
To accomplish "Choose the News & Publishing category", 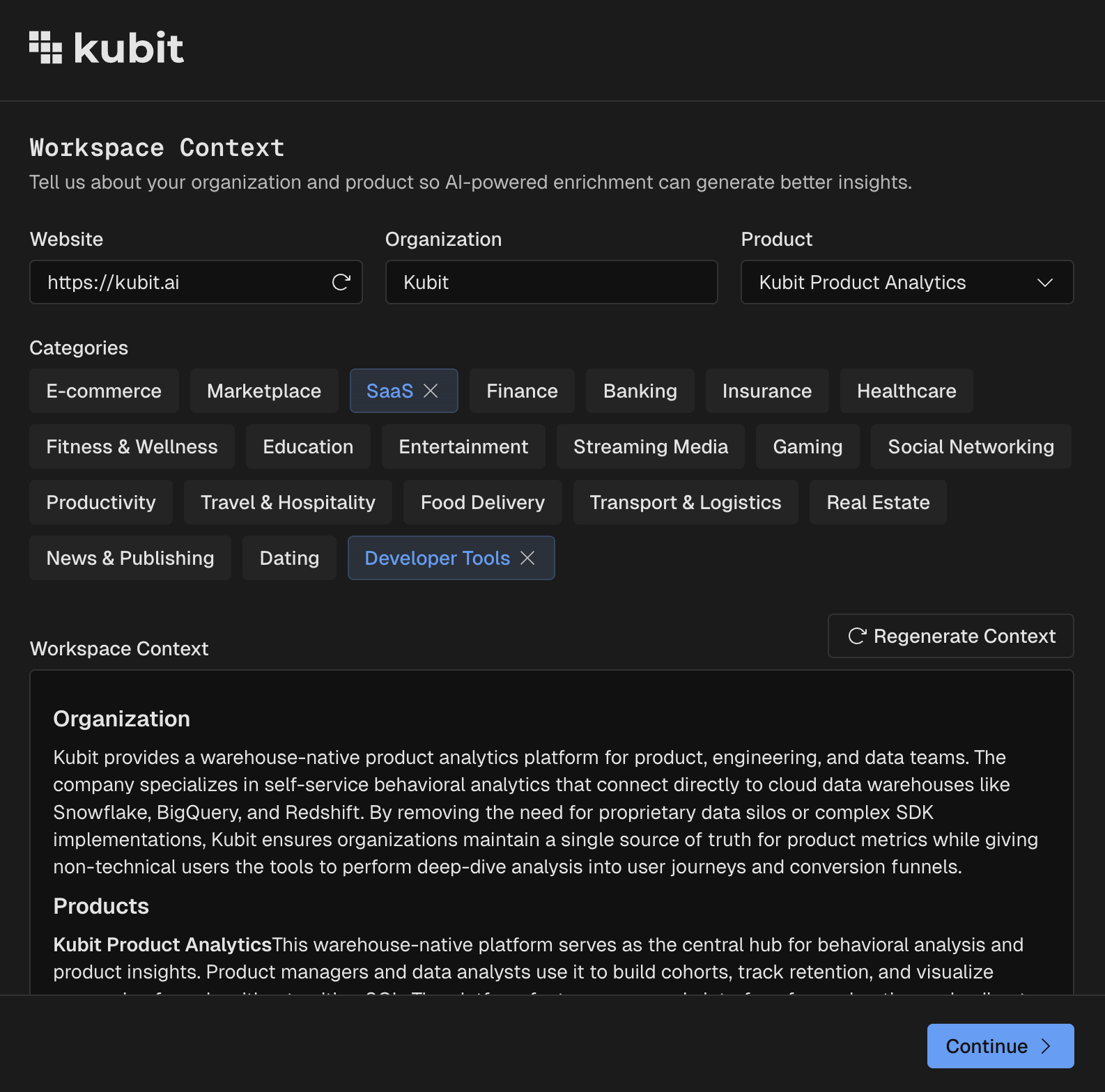I will coord(130,558).
